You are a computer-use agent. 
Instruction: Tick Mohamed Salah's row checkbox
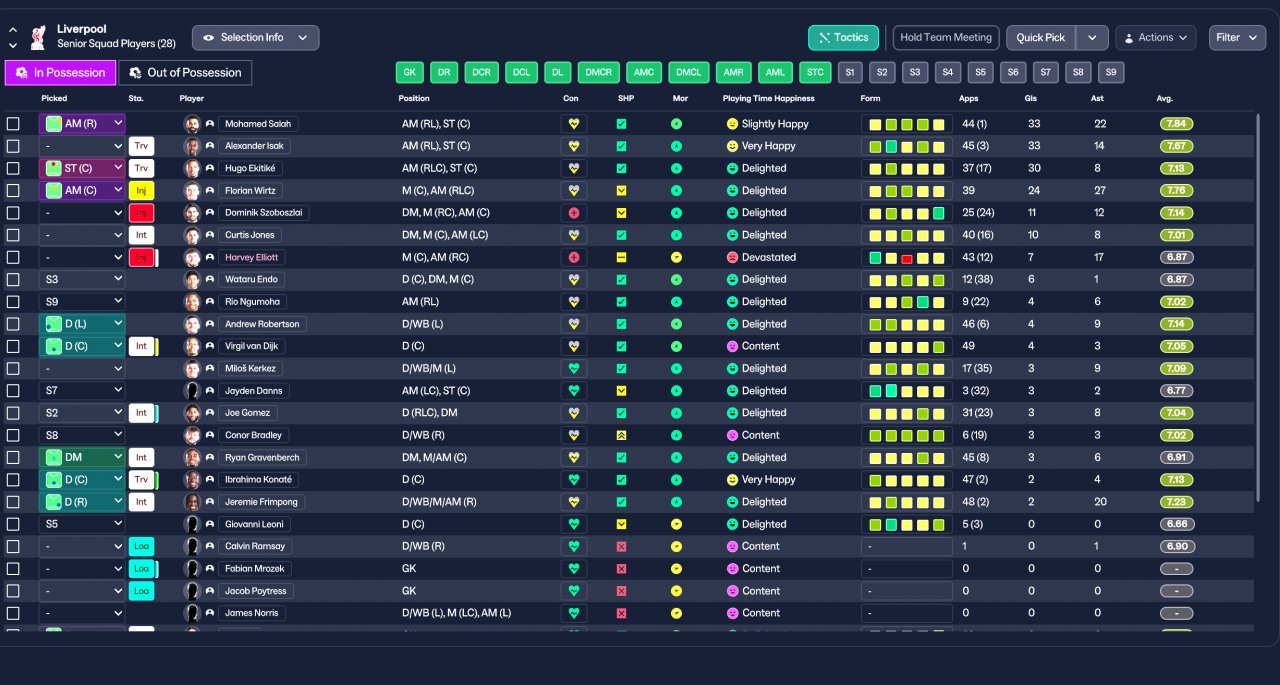[13, 124]
